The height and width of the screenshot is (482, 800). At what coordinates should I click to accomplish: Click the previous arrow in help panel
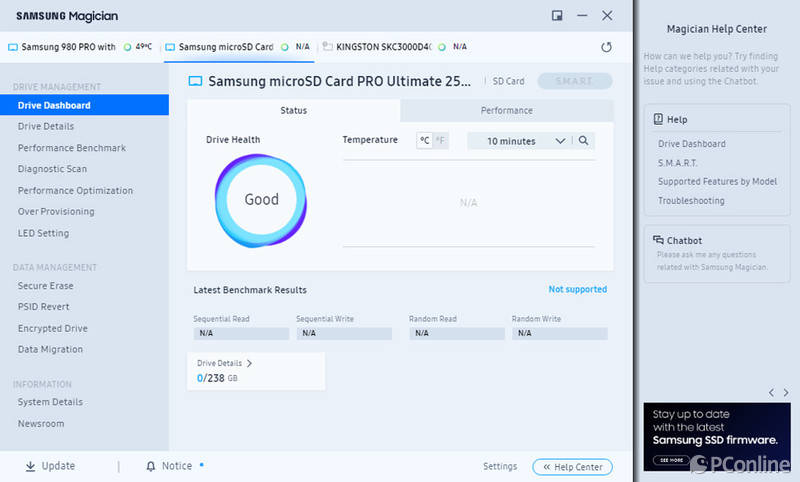coord(771,392)
